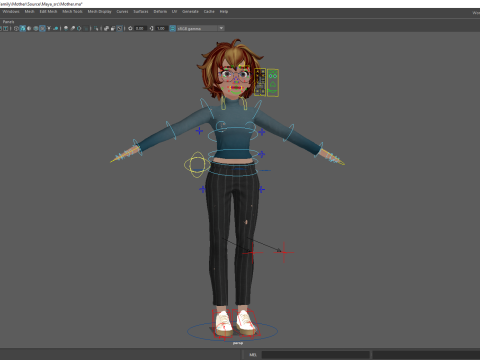Select the blue base circle control at feet
Image resolution: width=480 pixels, height=360 pixels.
pos(232,332)
